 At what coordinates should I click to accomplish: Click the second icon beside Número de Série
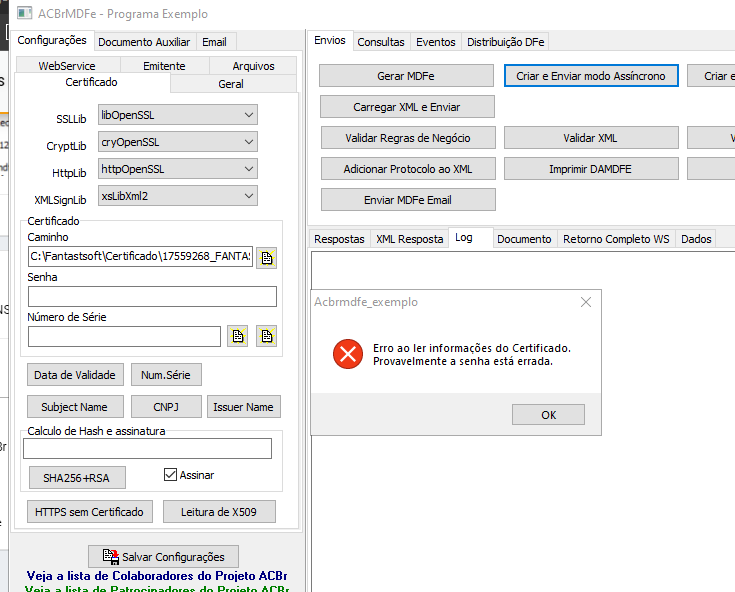click(266, 336)
